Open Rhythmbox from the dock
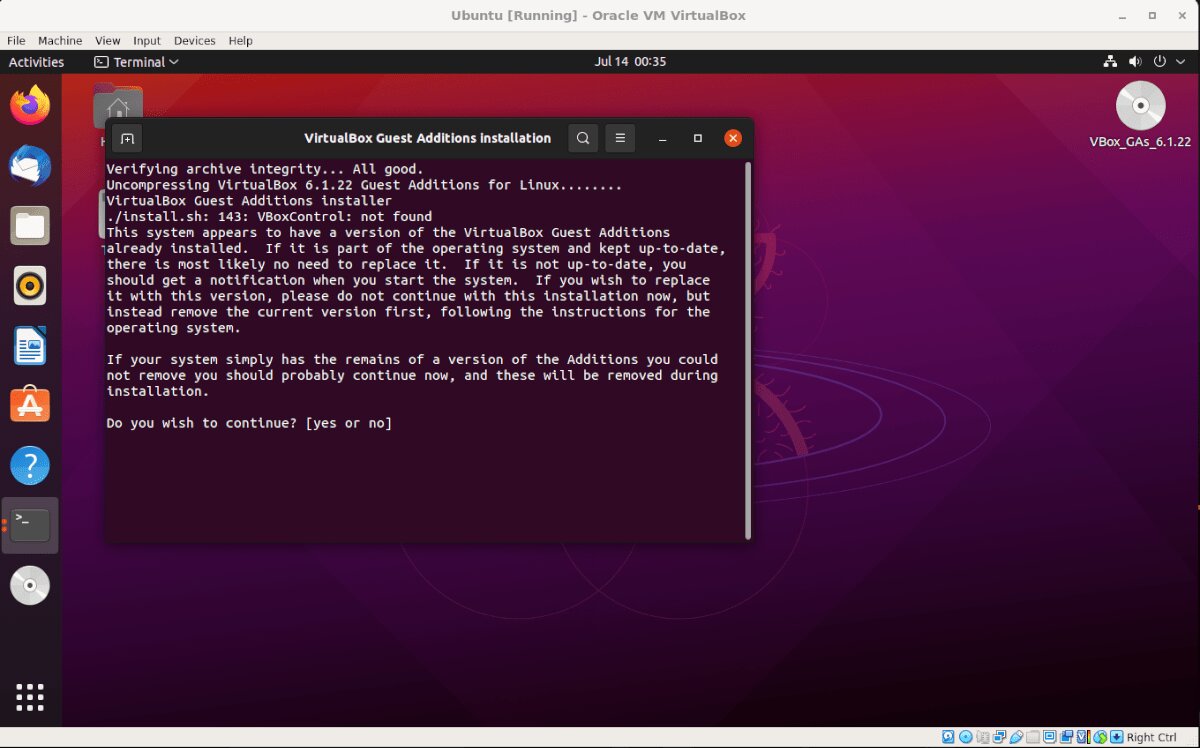1200x748 pixels. (30, 285)
